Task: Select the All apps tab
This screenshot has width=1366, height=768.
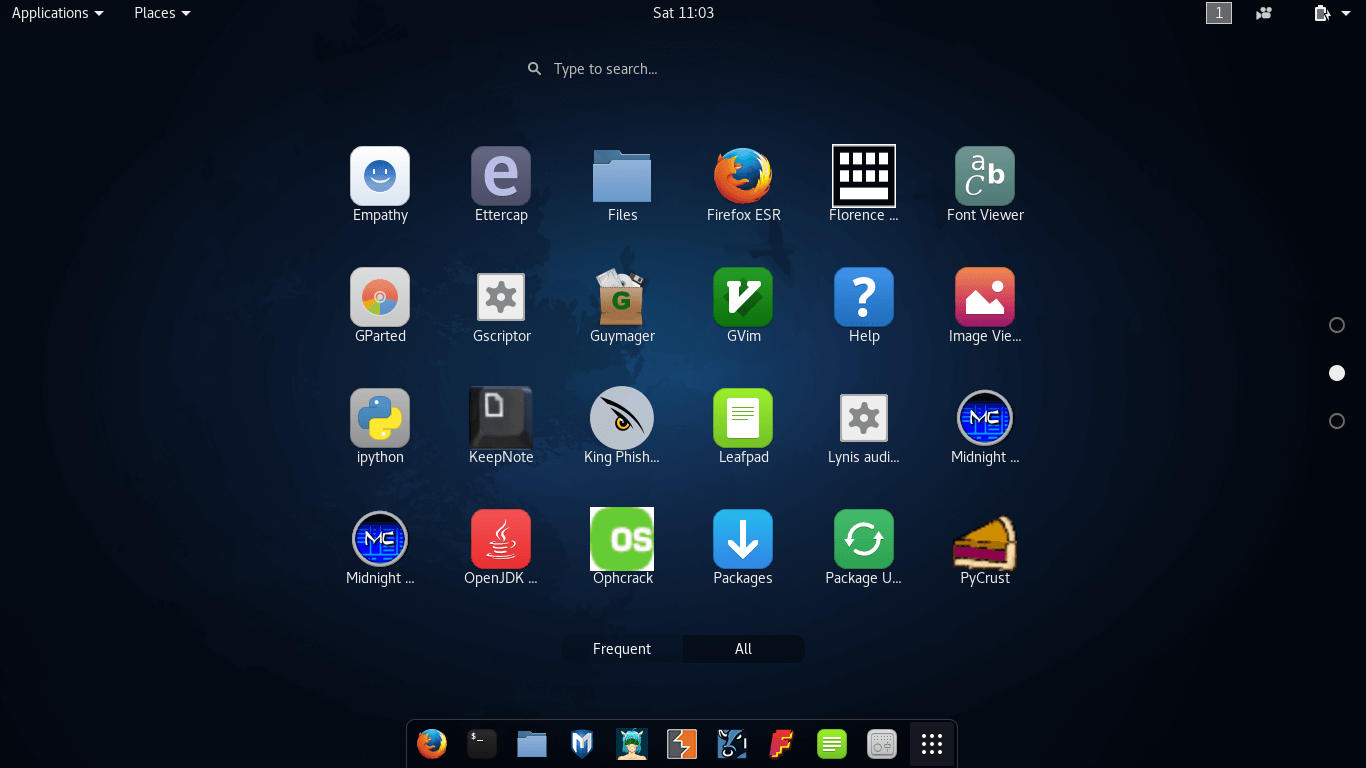Action: pos(743,649)
